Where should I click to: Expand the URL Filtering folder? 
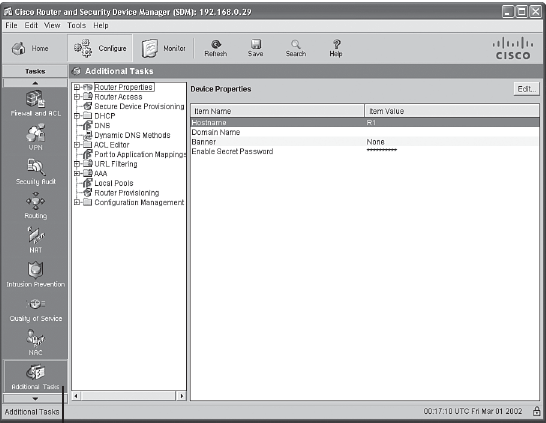[77, 164]
